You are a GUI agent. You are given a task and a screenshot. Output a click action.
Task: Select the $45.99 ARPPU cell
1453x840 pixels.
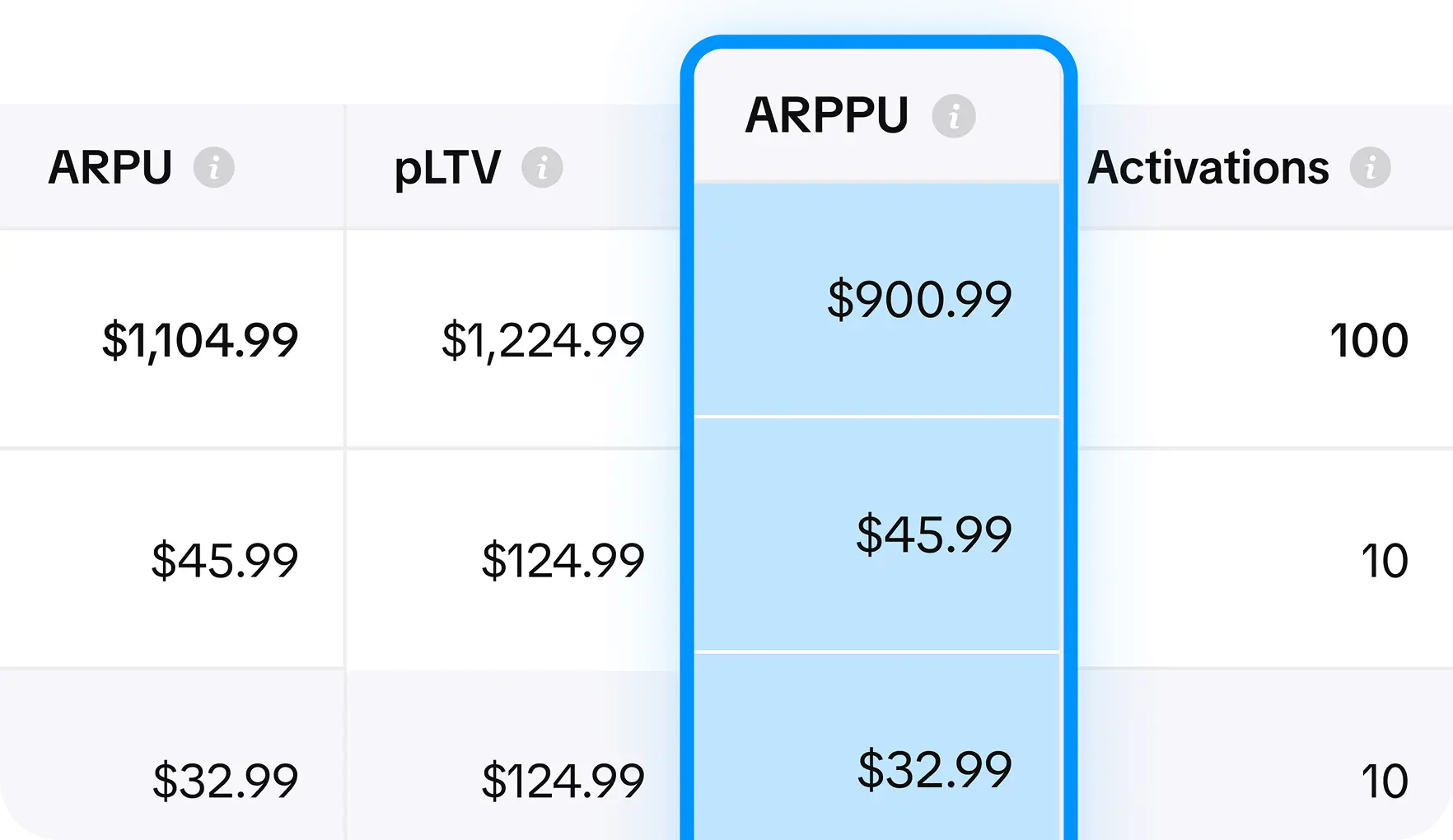click(x=933, y=534)
